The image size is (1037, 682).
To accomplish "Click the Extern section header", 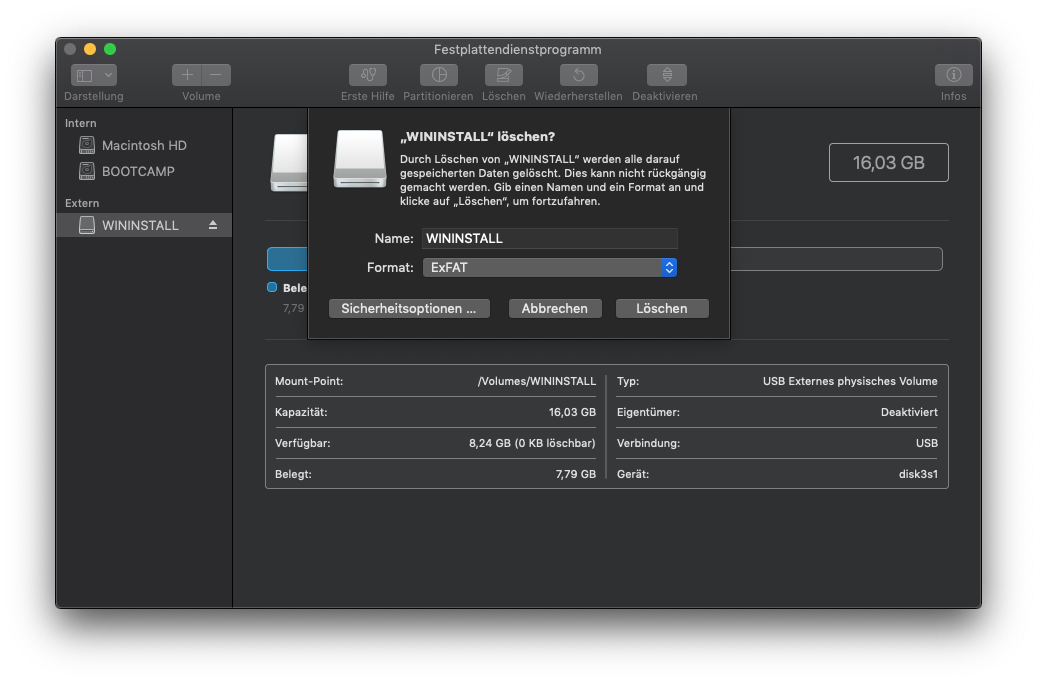I will 82,203.
